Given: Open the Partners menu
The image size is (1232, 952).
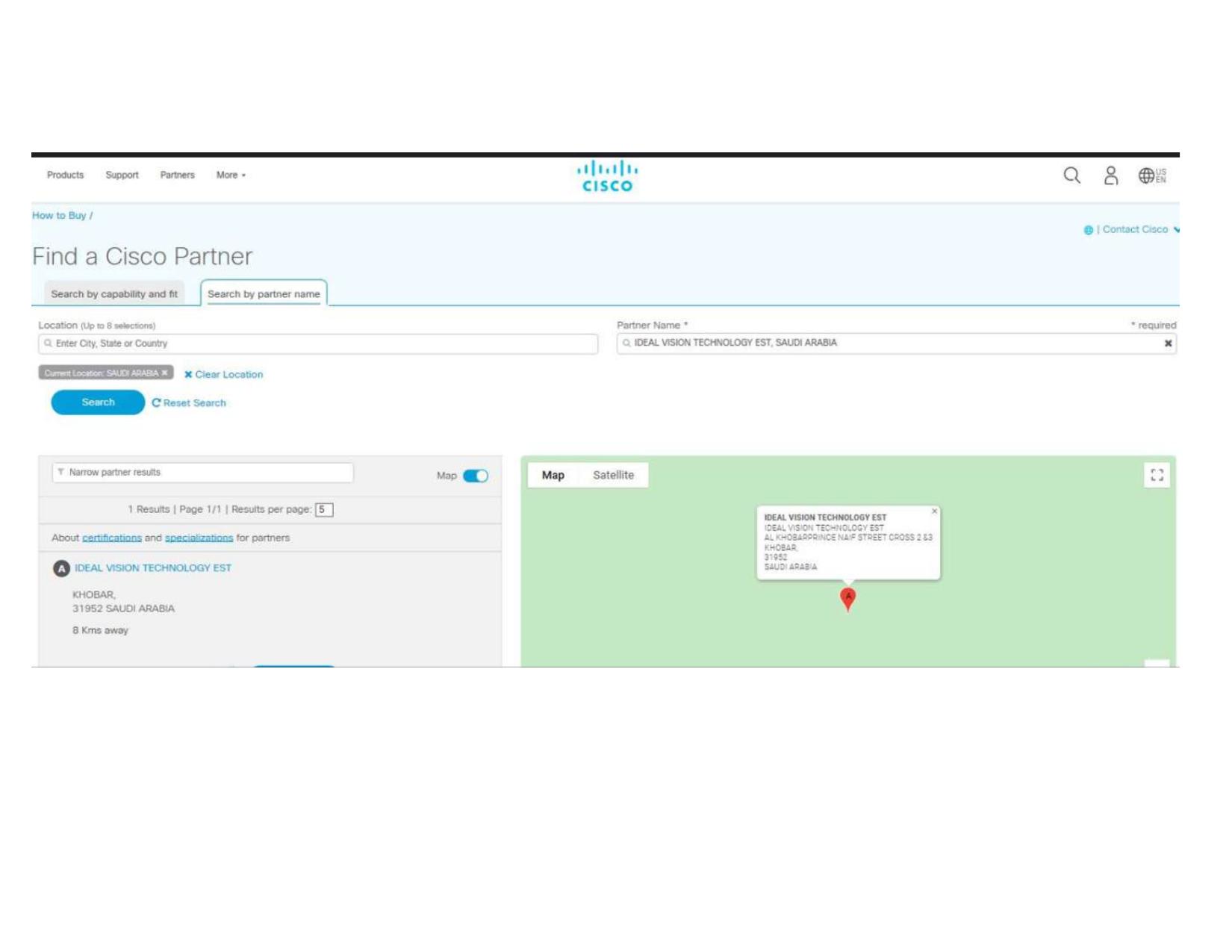Looking at the screenshot, I should pyautogui.click(x=177, y=175).
